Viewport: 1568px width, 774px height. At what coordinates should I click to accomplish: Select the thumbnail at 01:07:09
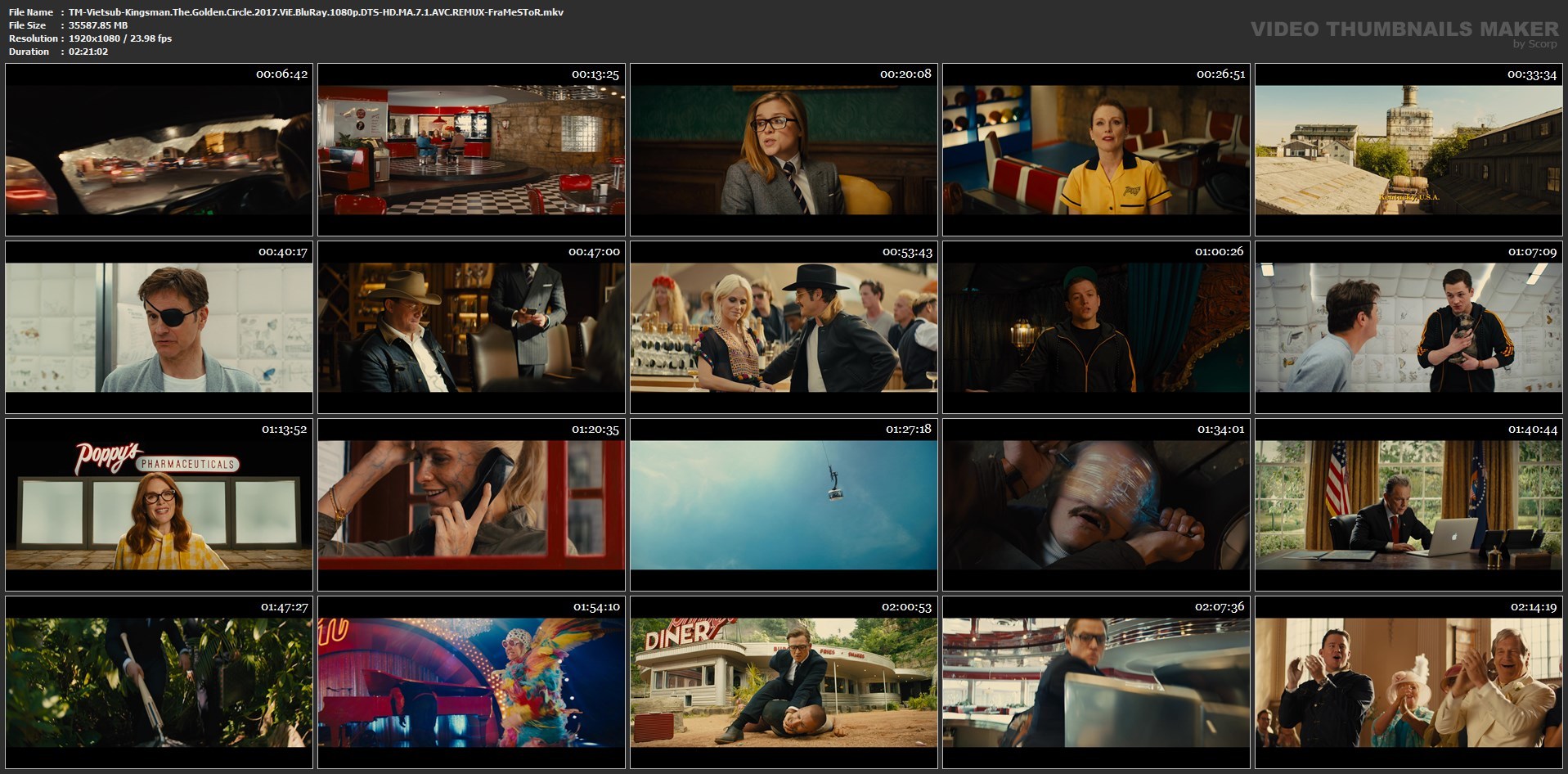point(1409,327)
